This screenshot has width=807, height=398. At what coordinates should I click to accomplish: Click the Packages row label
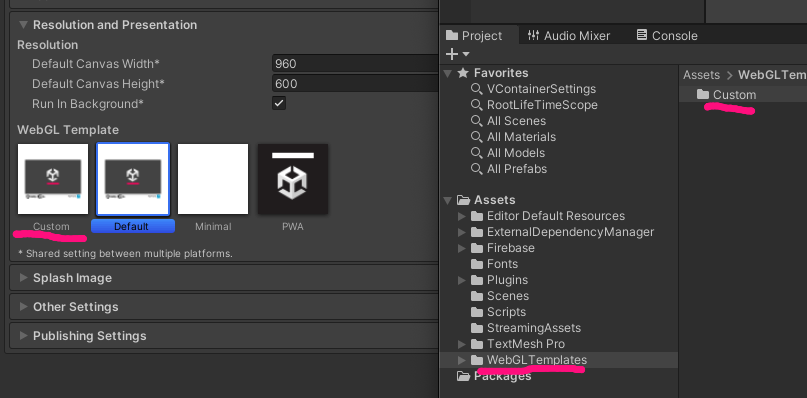tap(502, 376)
